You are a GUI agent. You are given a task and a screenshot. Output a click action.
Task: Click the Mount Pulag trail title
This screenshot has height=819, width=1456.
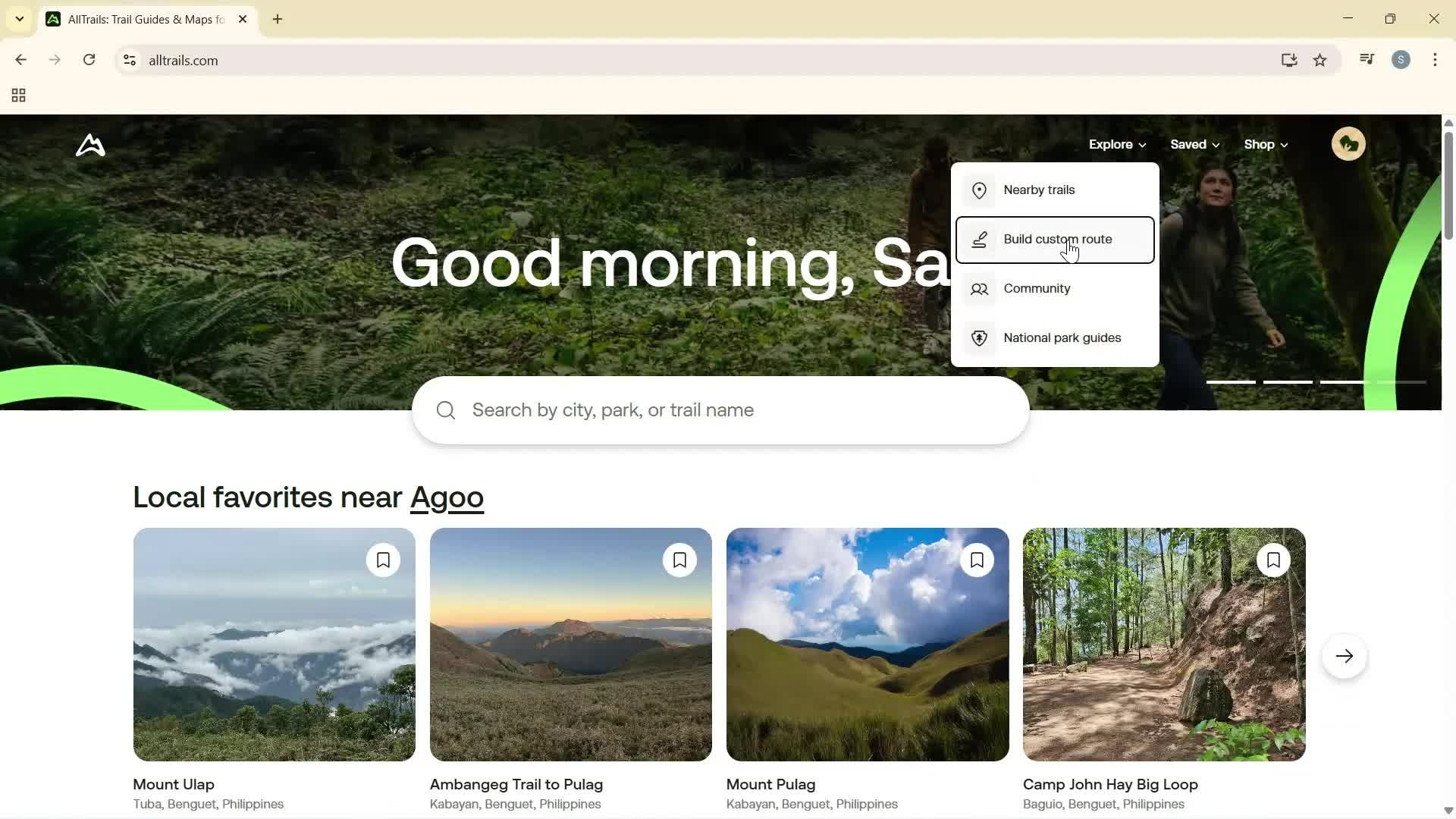tap(770, 784)
